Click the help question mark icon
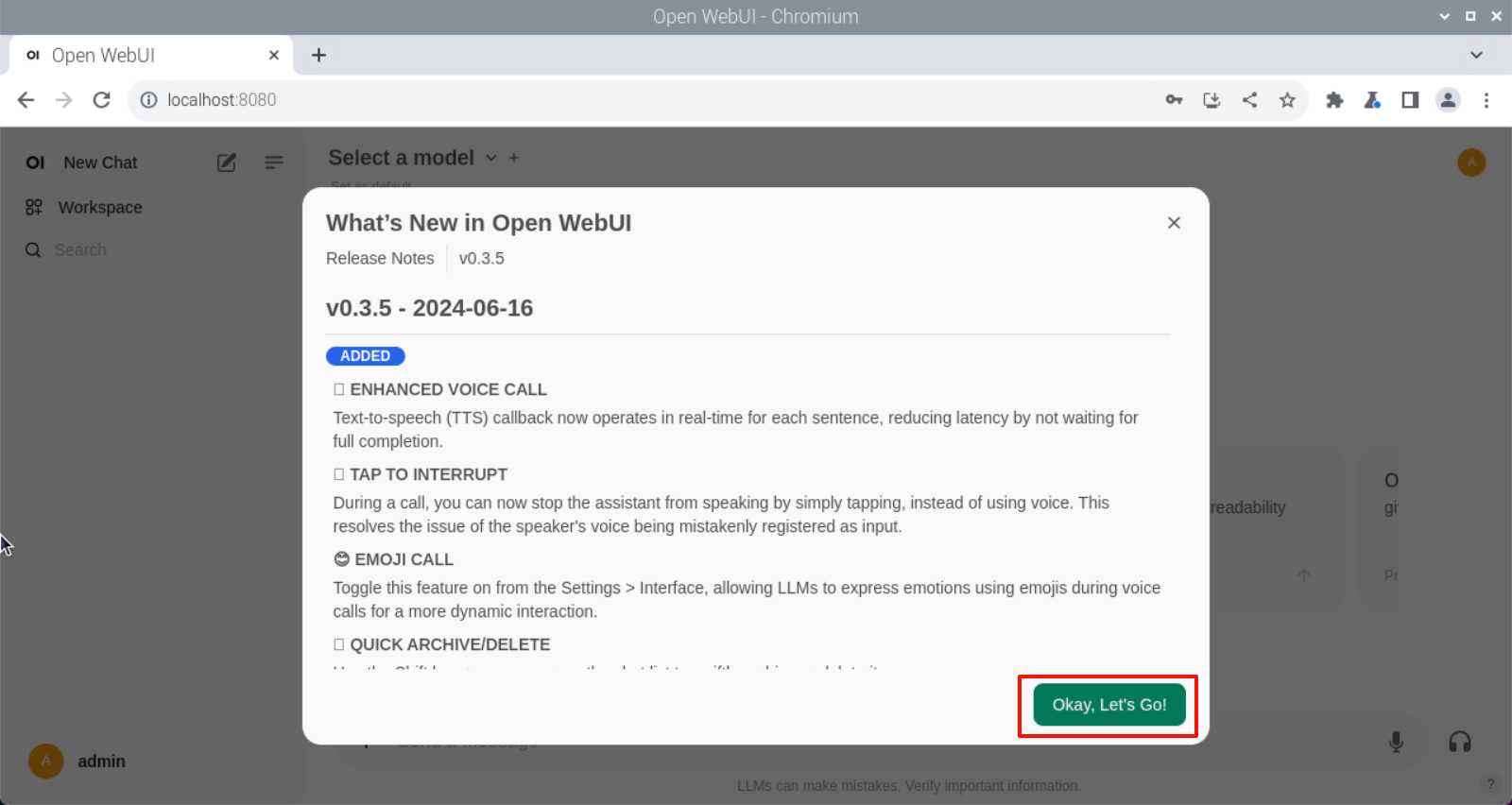The width and height of the screenshot is (1512, 805). tap(1490, 783)
